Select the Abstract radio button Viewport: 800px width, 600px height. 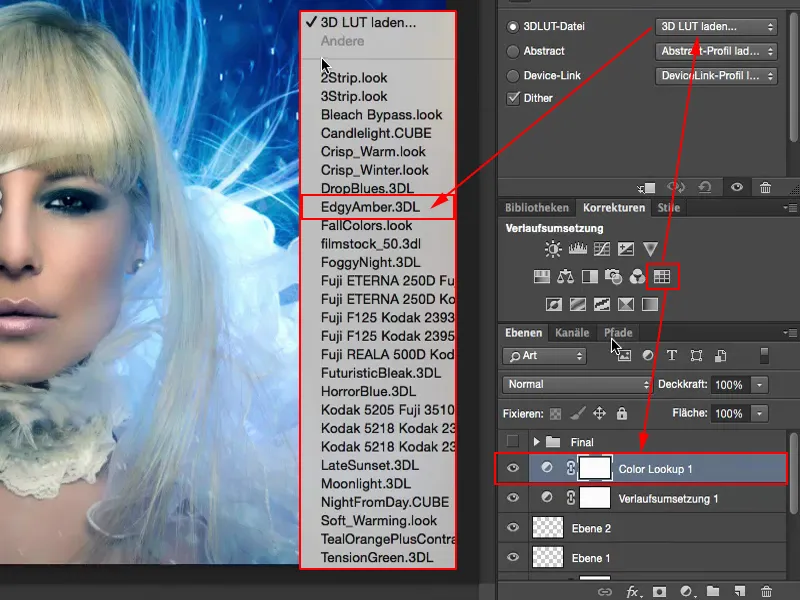point(513,51)
